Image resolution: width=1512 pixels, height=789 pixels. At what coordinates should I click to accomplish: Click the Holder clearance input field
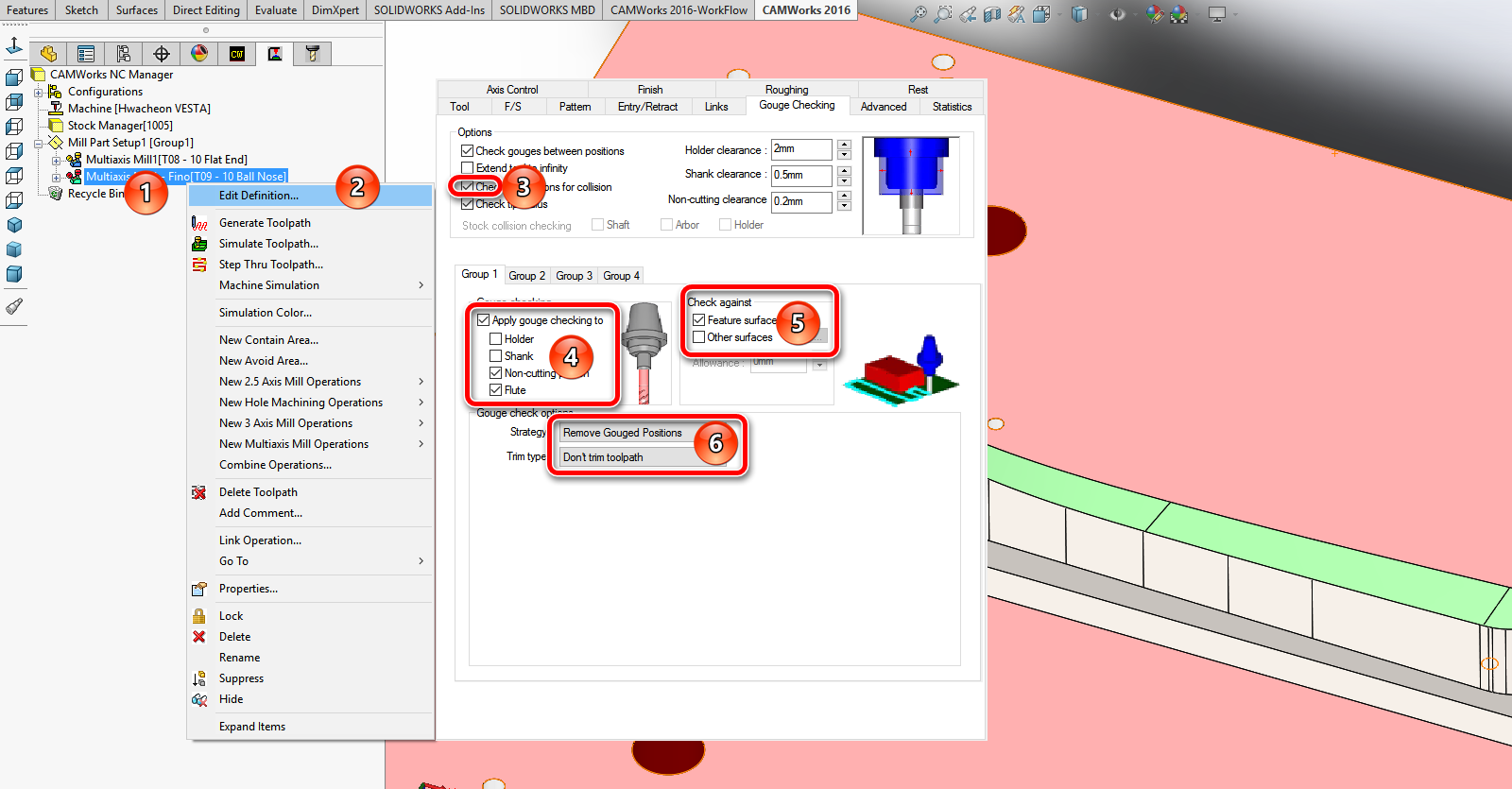pos(800,149)
